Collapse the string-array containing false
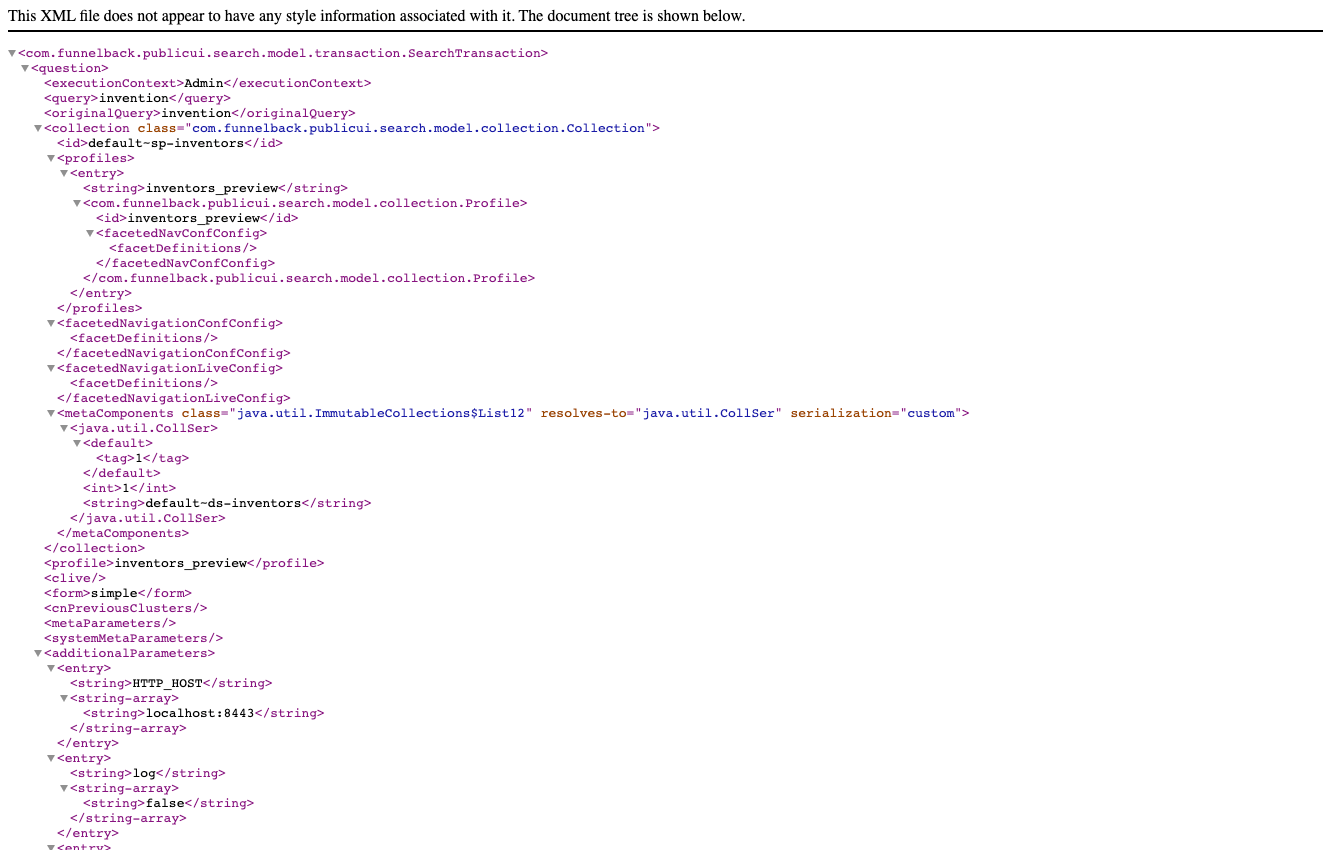The image size is (1323, 850). click(65, 787)
